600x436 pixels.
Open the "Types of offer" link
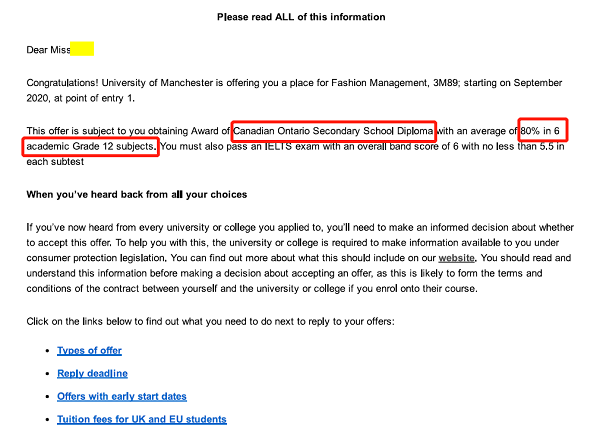point(89,351)
